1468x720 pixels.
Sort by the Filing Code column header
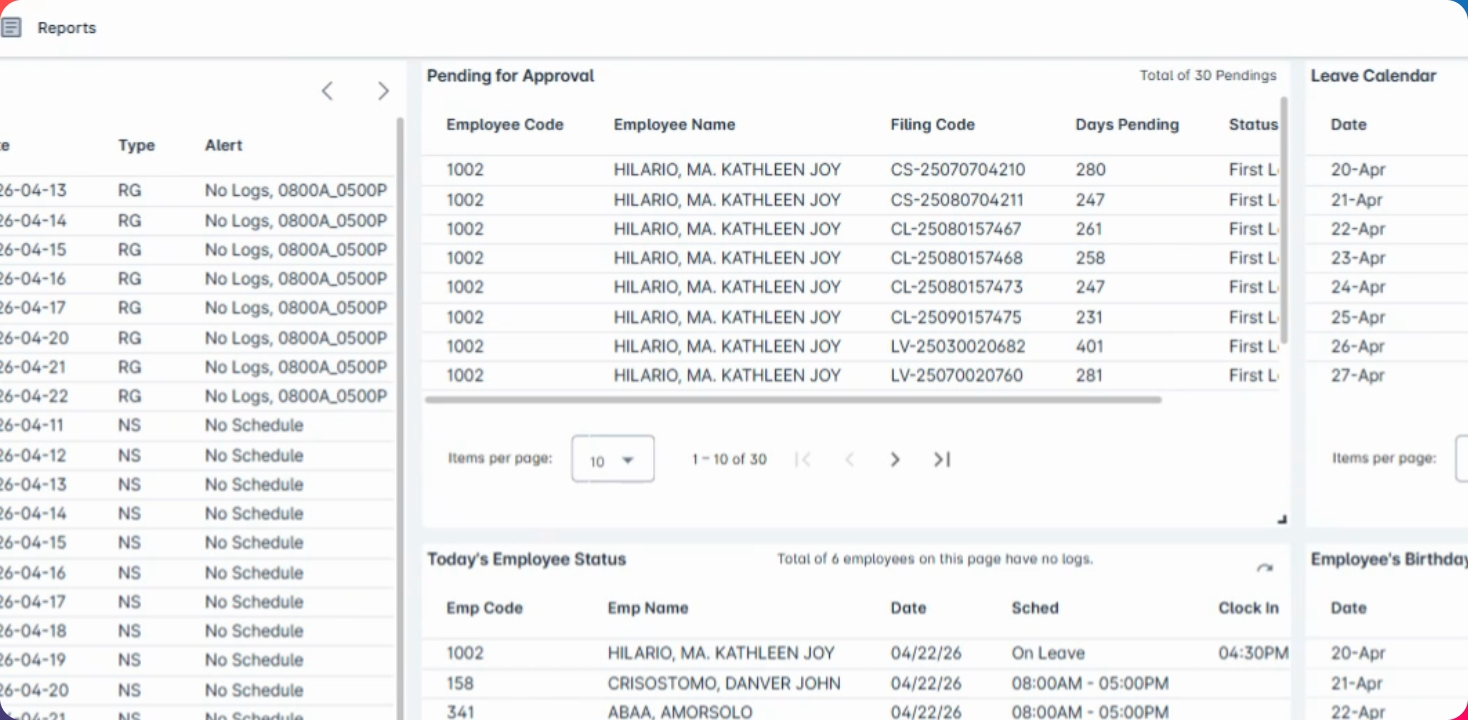click(932, 125)
